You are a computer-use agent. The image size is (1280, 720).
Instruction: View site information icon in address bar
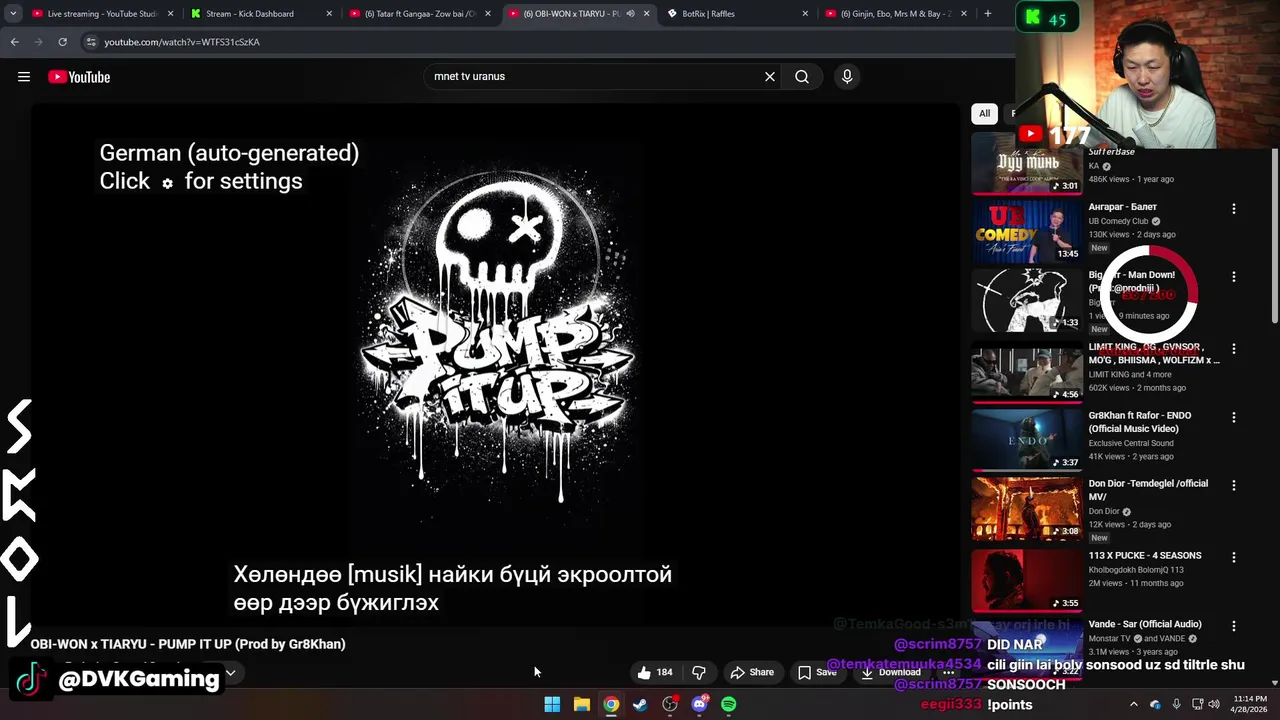(91, 42)
